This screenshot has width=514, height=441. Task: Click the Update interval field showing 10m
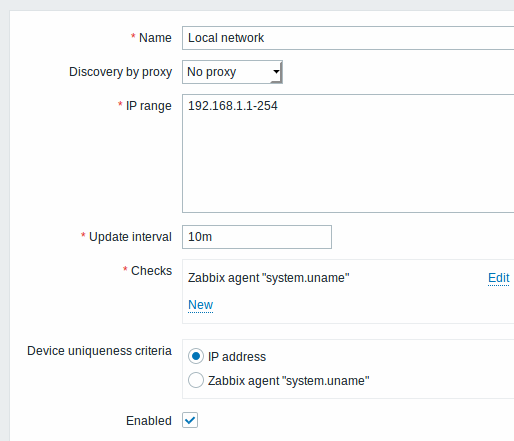(257, 237)
